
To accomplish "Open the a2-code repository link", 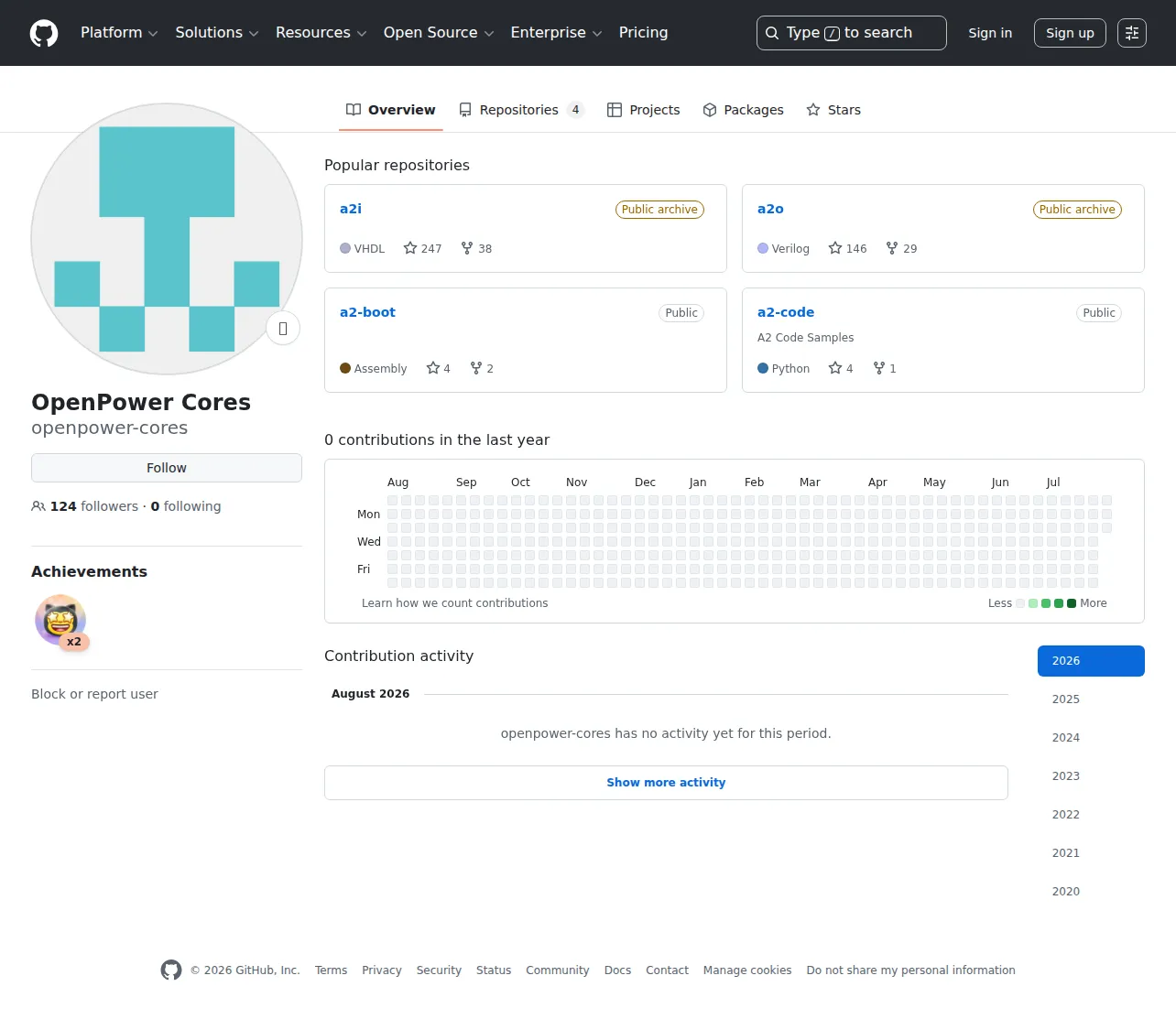I will point(786,312).
